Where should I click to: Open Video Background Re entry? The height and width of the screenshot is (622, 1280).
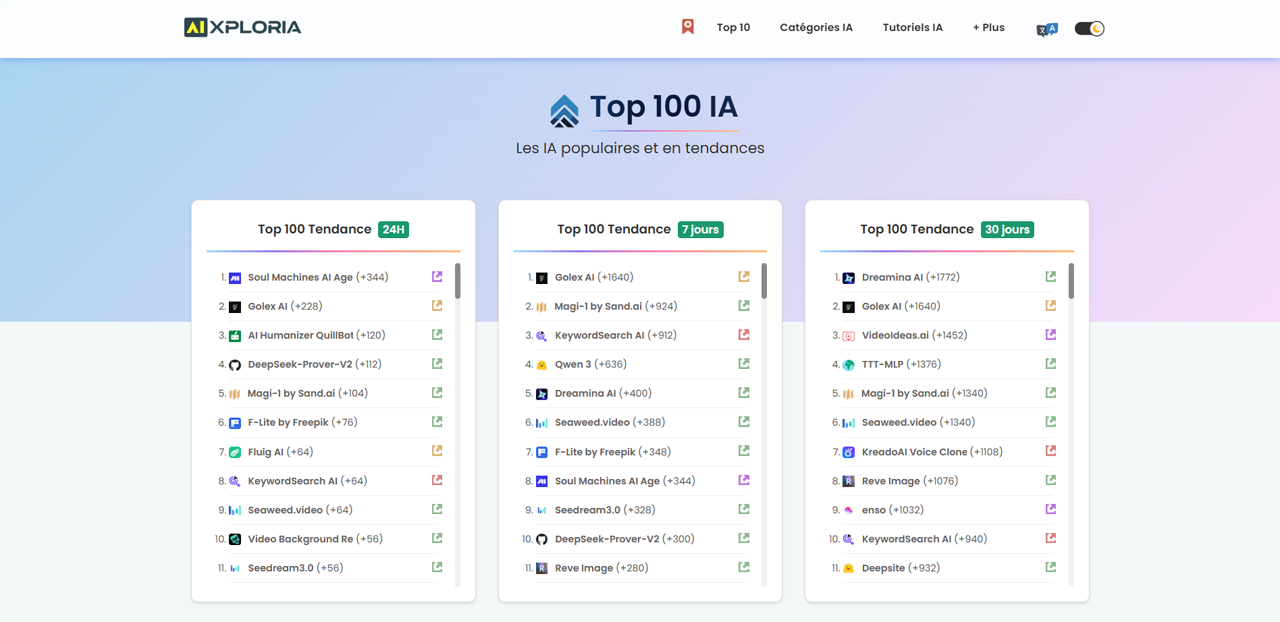[x=300, y=539]
